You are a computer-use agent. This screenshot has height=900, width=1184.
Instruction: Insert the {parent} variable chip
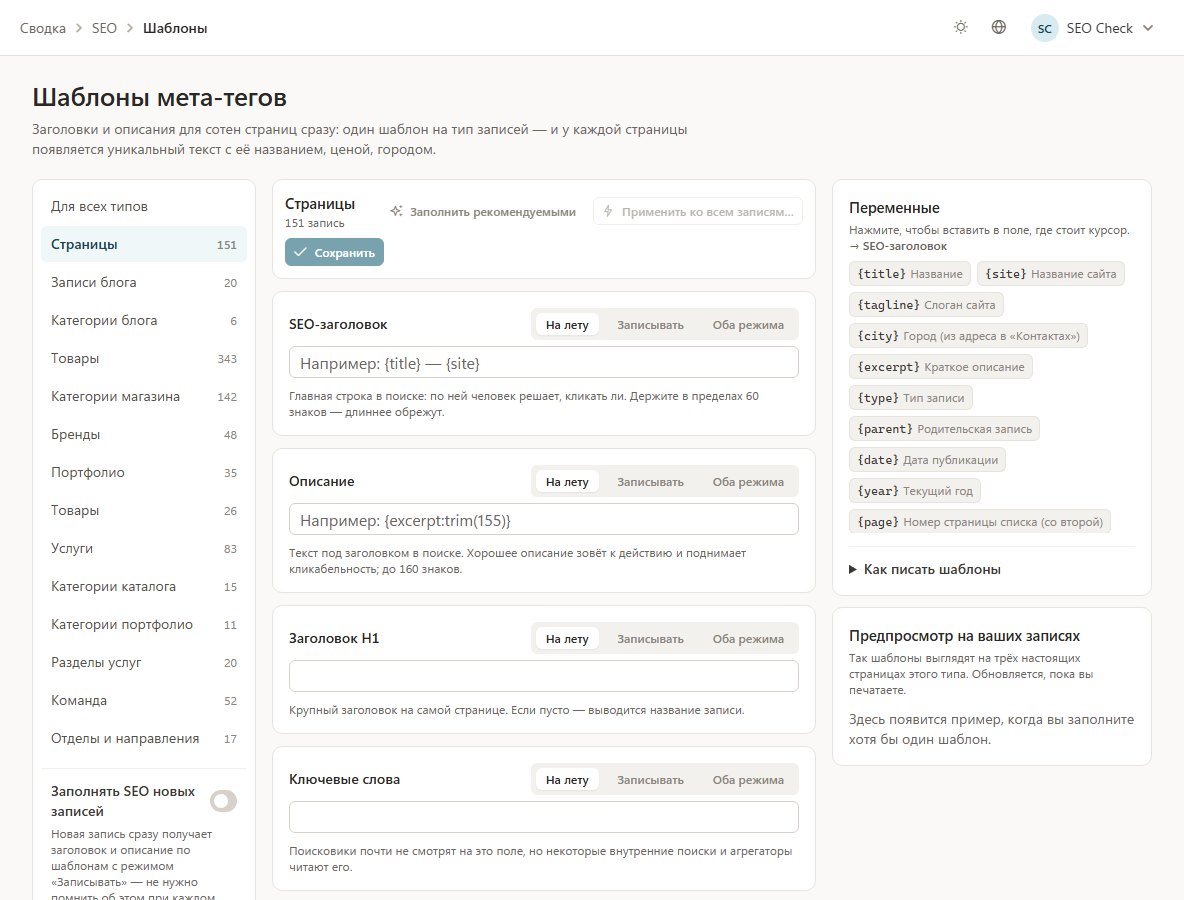click(x=945, y=428)
